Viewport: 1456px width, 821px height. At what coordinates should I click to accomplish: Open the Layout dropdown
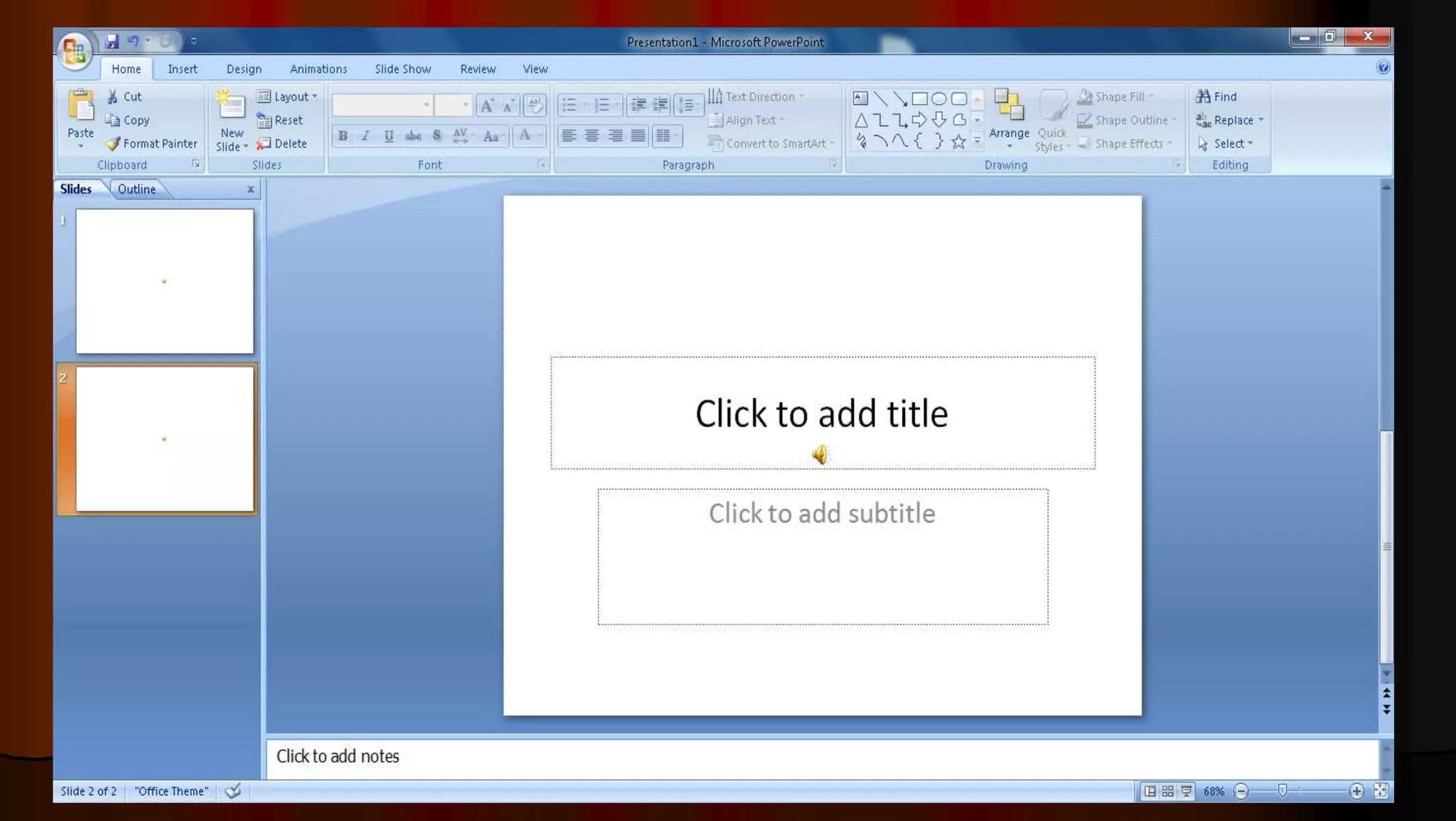(288, 97)
